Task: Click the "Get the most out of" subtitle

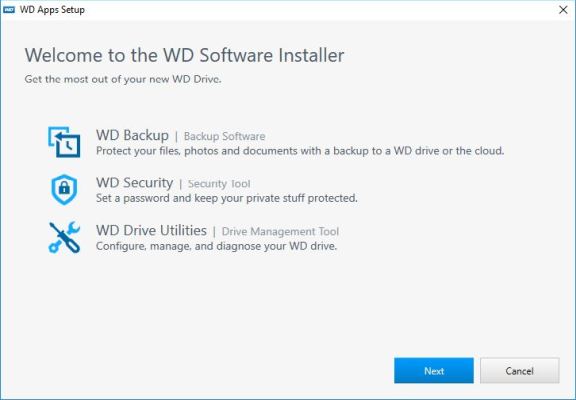Action: (x=123, y=79)
